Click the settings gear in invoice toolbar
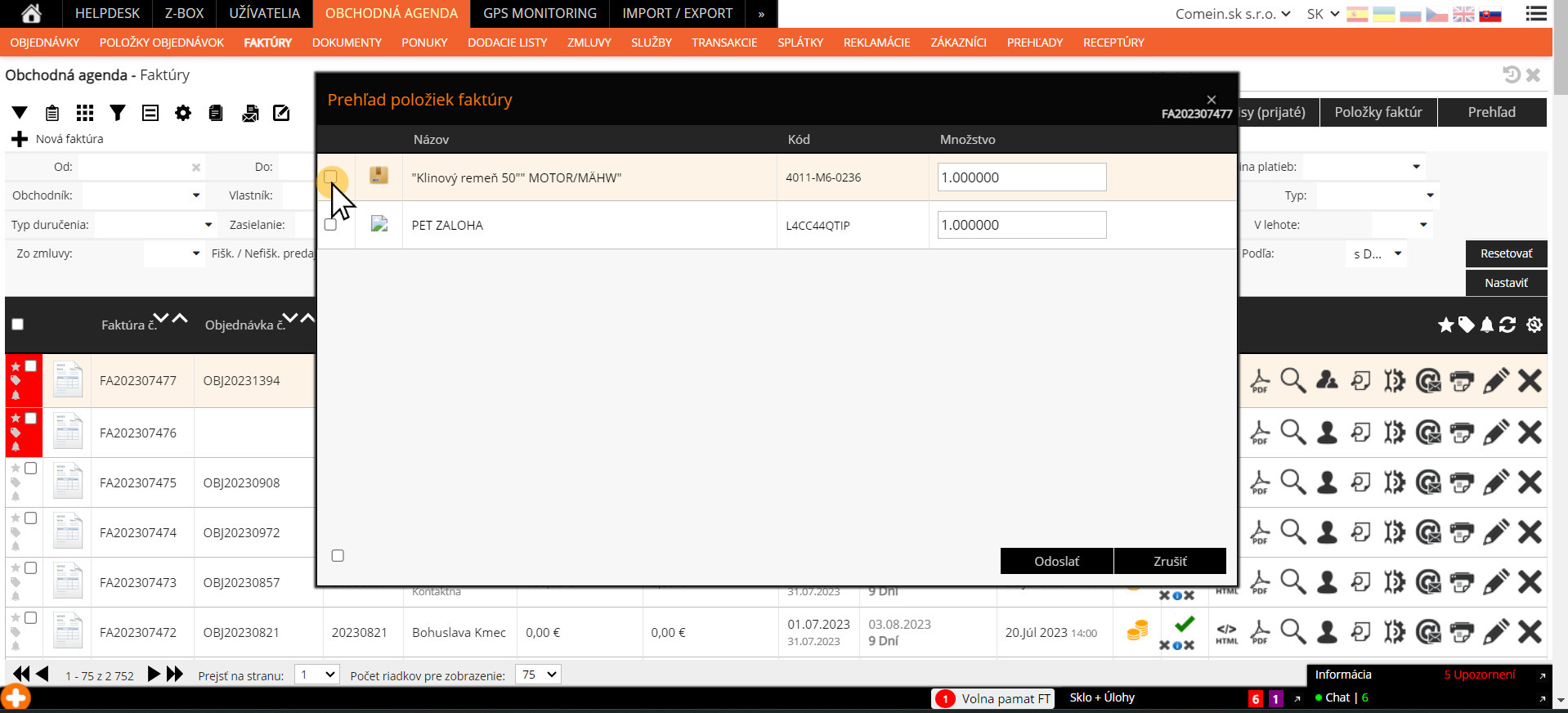 click(183, 113)
